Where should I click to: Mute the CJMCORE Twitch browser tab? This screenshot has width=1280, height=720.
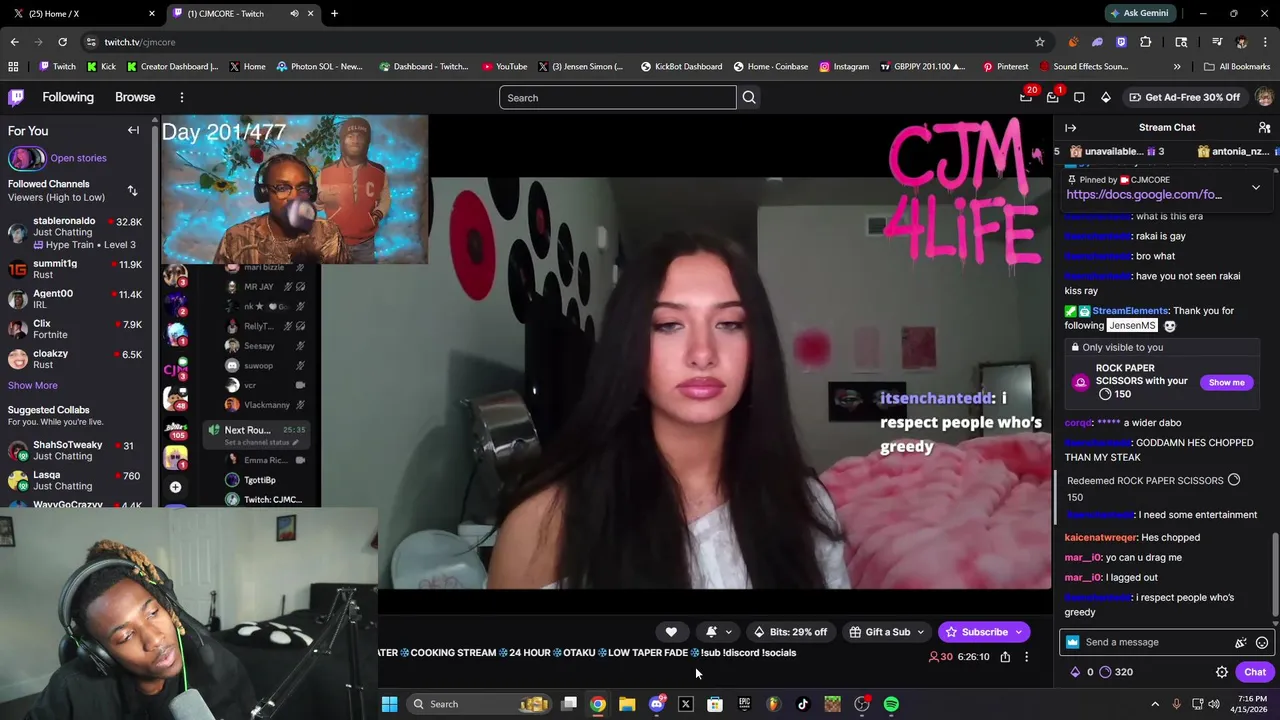pyautogui.click(x=294, y=13)
